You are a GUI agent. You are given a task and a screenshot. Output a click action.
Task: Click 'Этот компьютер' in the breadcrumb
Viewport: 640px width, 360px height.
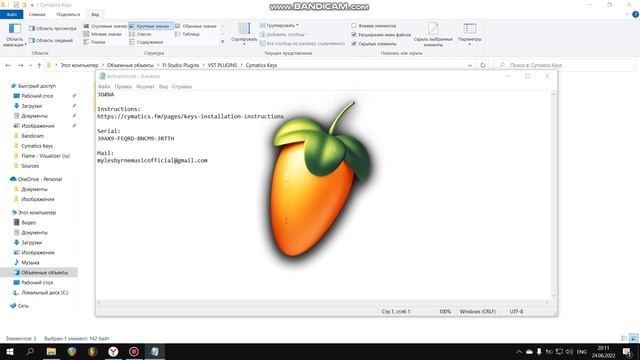(x=79, y=65)
